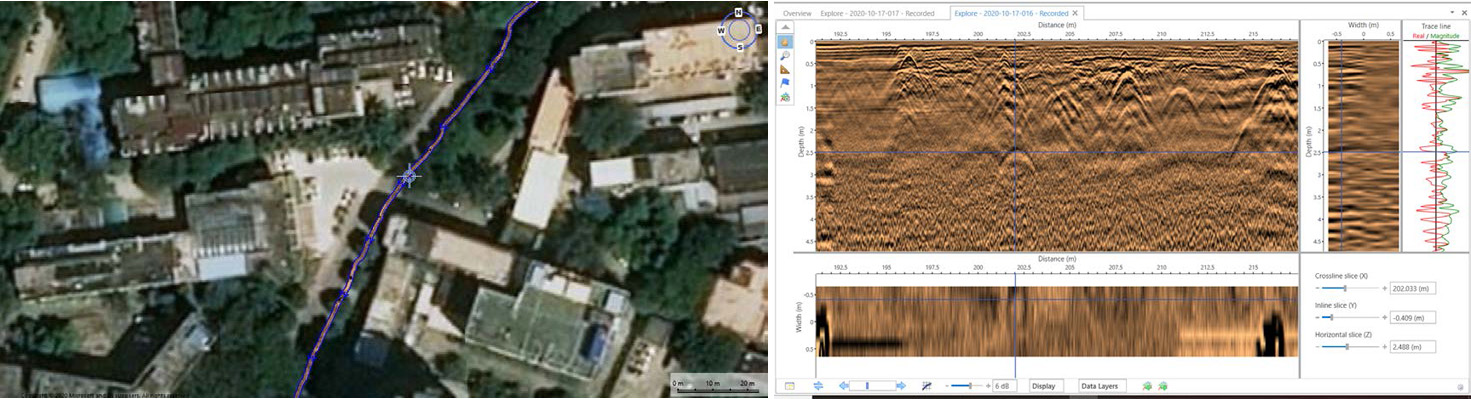1471x399 pixels.
Task: Click the compass widget on the map
Action: [x=739, y=29]
